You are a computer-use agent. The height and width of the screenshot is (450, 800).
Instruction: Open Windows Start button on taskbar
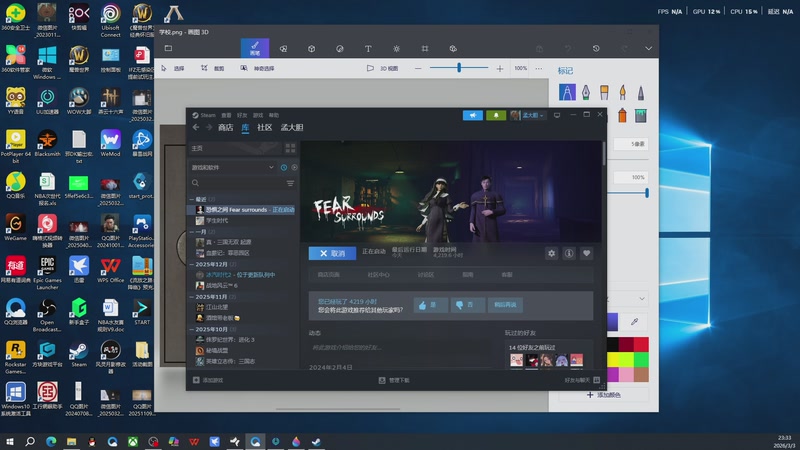click(x=10, y=441)
